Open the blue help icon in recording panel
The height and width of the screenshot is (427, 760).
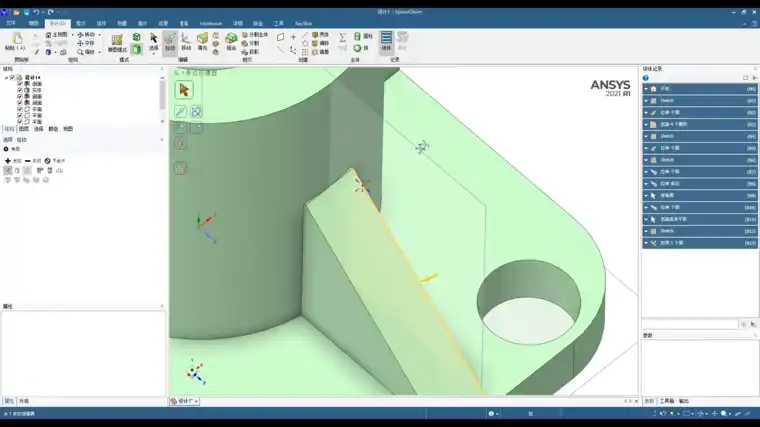pos(646,77)
